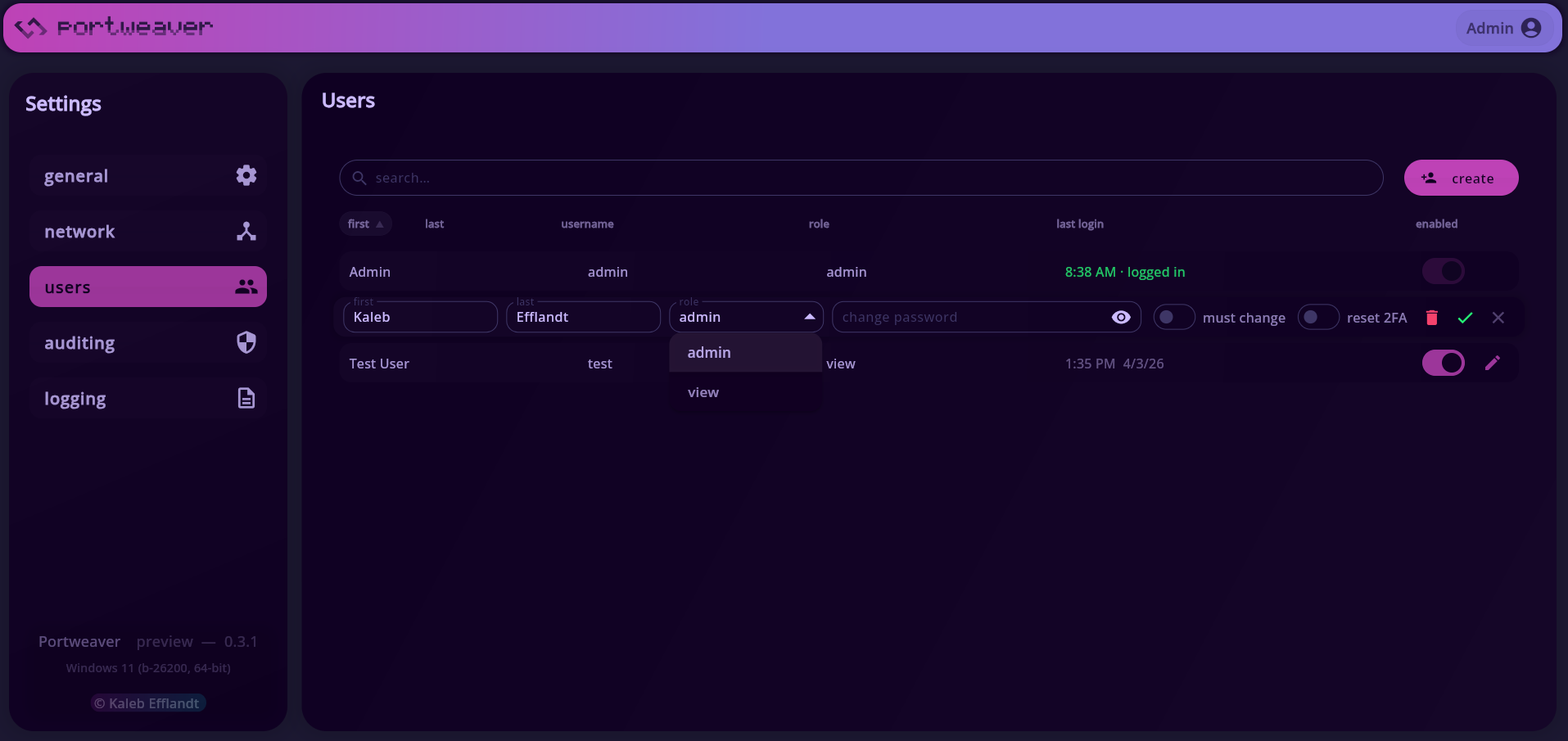Collapse the role dropdown arrow
The width and height of the screenshot is (1568, 741).
pyautogui.click(x=809, y=317)
